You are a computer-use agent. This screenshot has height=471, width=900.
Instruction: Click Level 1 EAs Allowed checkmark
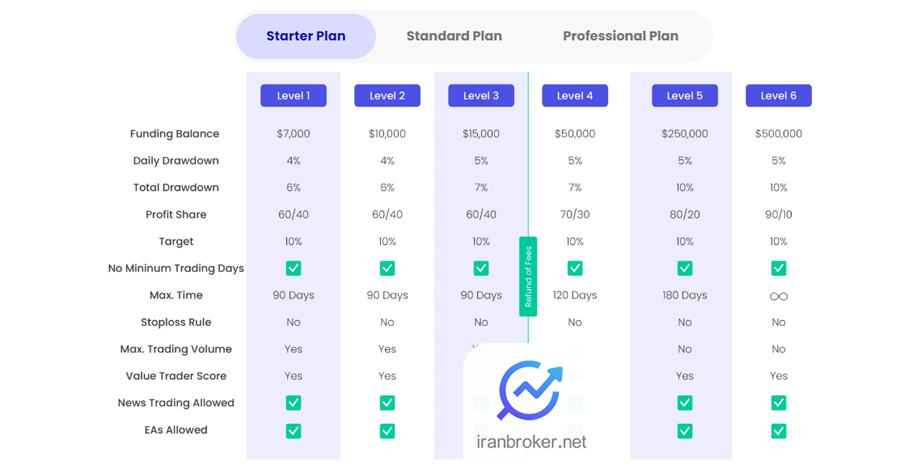(293, 431)
